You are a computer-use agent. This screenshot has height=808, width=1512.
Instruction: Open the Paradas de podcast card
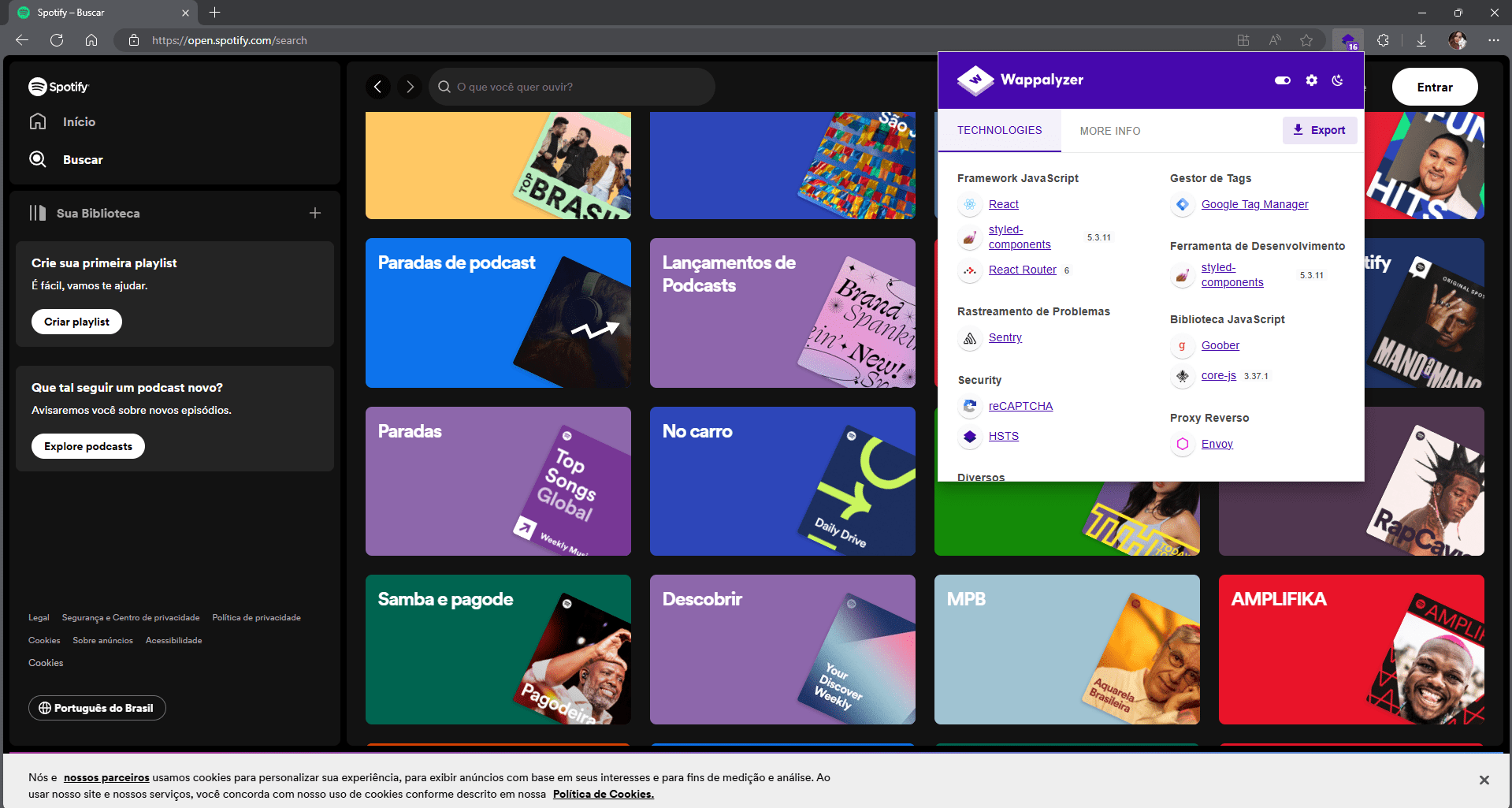click(498, 313)
